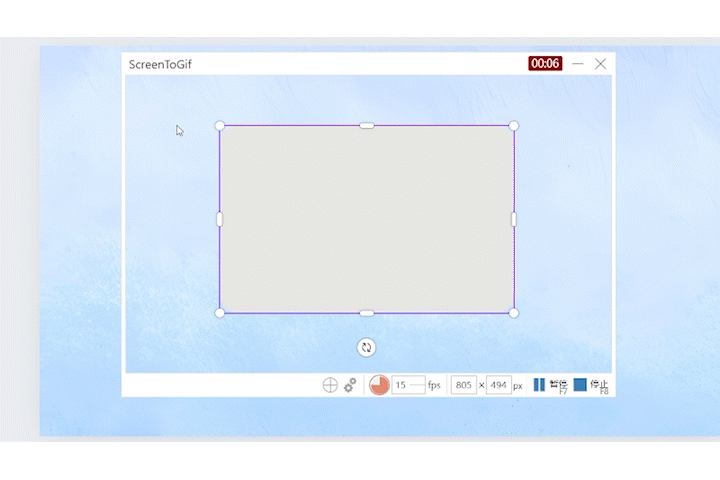Click the top-middle edge resize handle
Screen dimensions: 720x480
(x=367, y=126)
